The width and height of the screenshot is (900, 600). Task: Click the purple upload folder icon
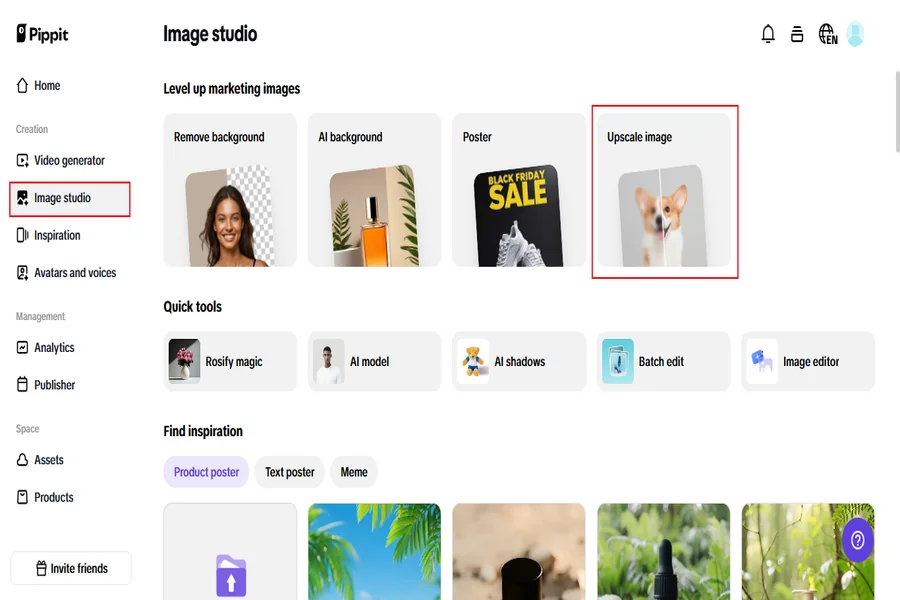tap(231, 576)
